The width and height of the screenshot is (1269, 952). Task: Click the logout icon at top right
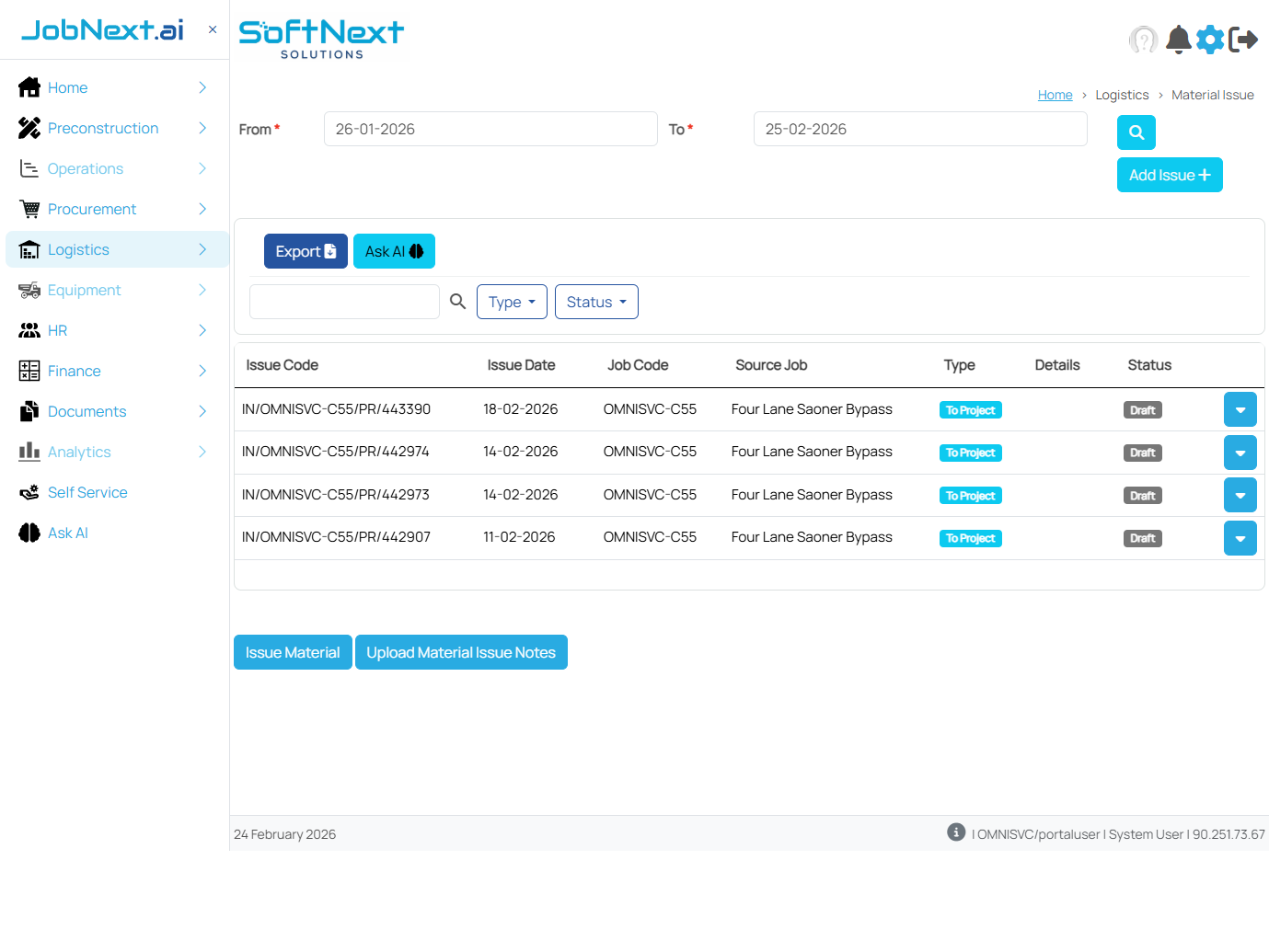[x=1245, y=40]
